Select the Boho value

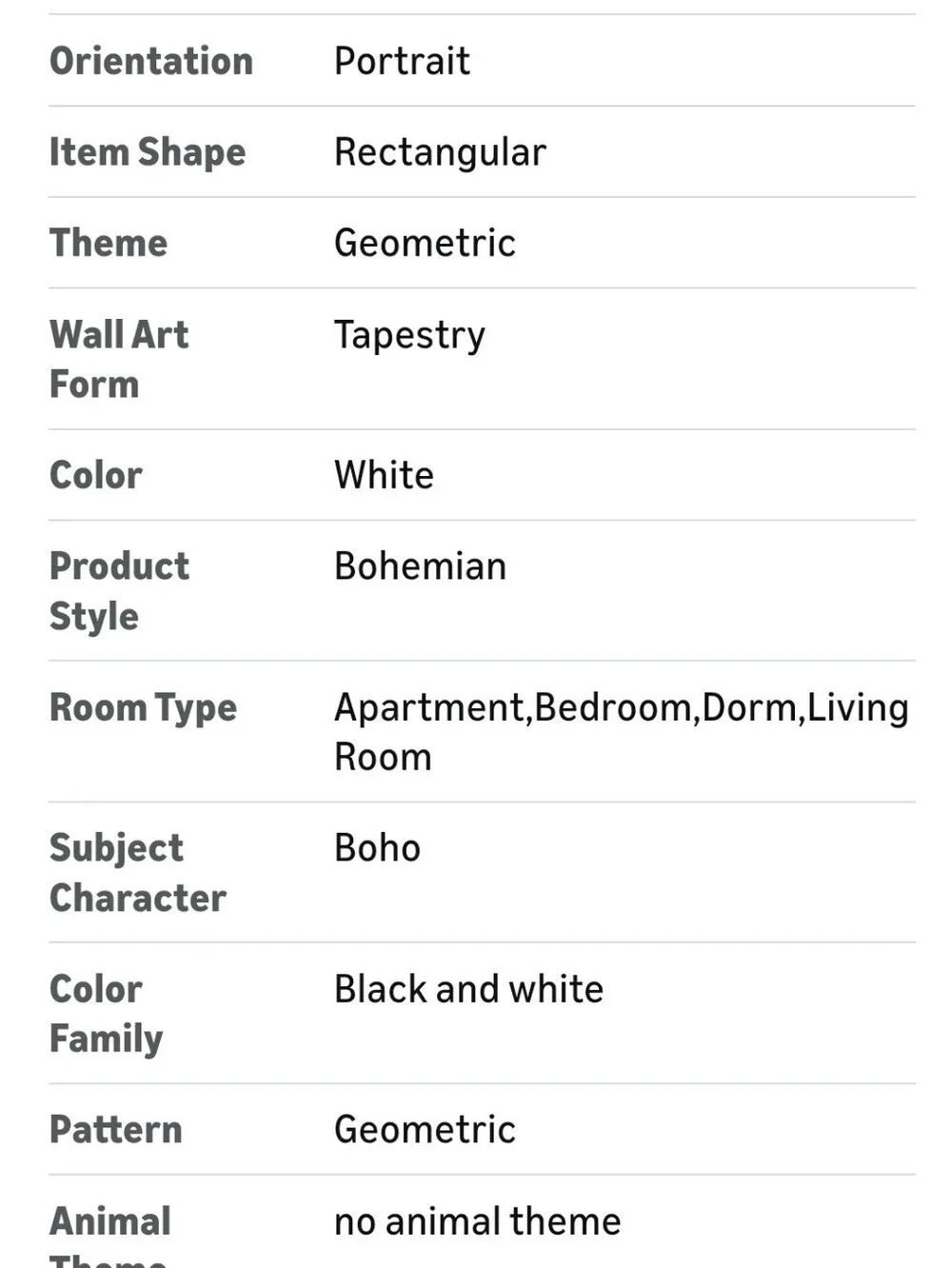377,848
